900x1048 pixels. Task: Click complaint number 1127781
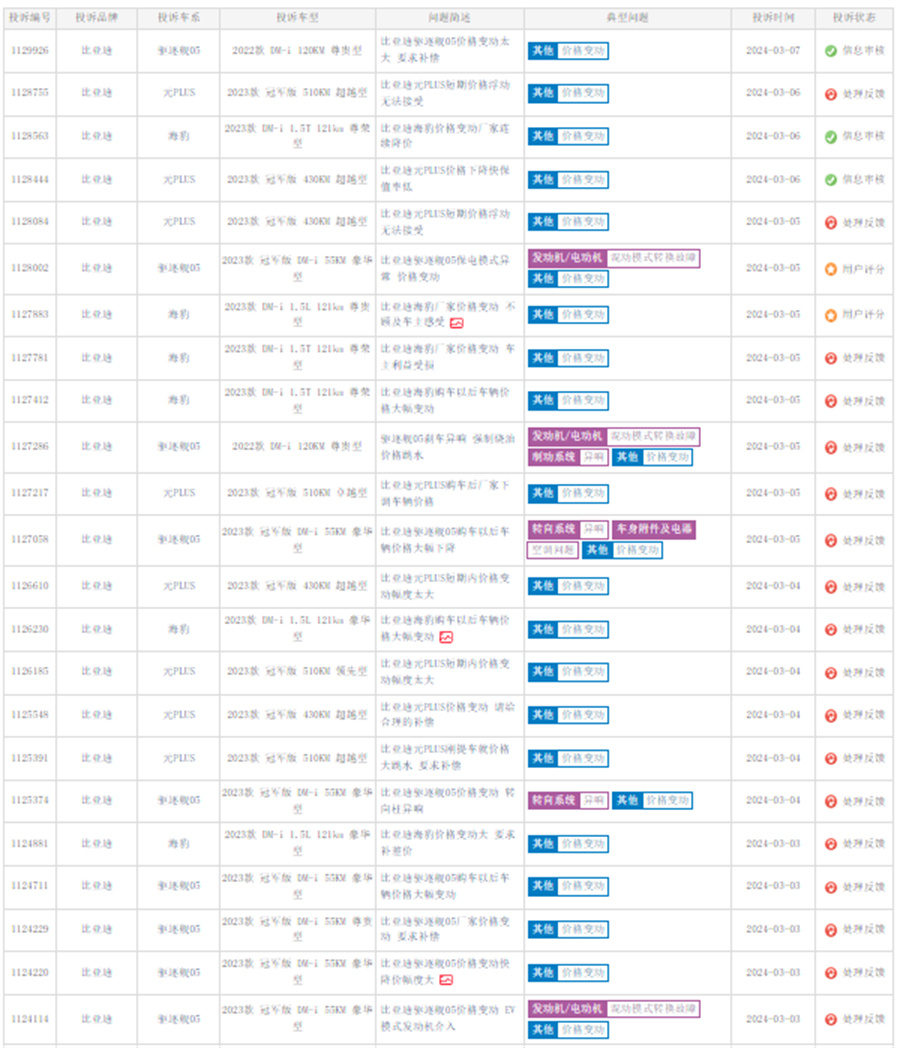click(30, 358)
